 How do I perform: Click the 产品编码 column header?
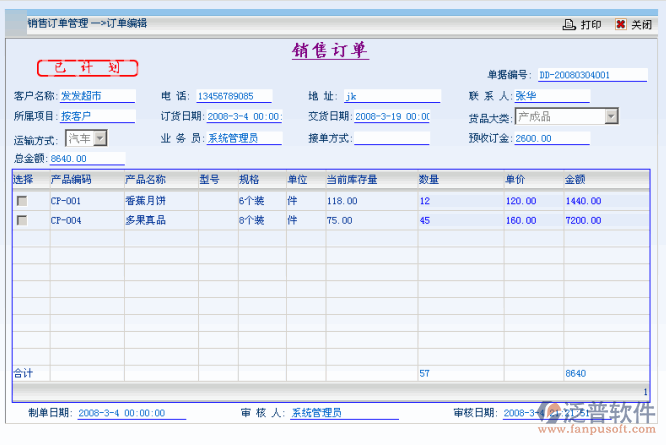coord(71,180)
